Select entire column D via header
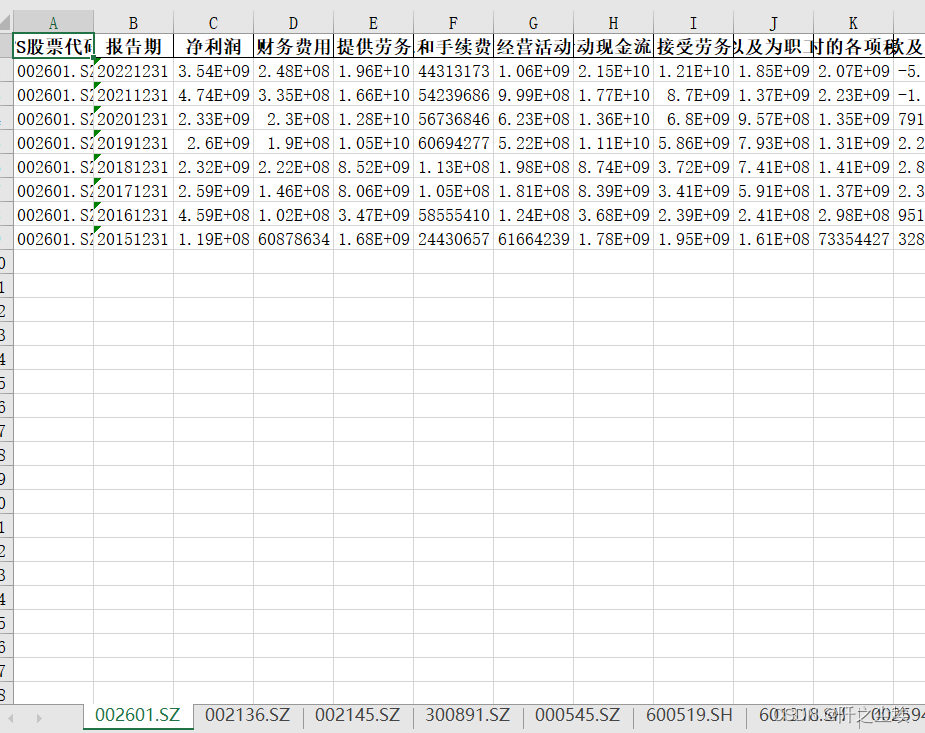 pos(293,23)
